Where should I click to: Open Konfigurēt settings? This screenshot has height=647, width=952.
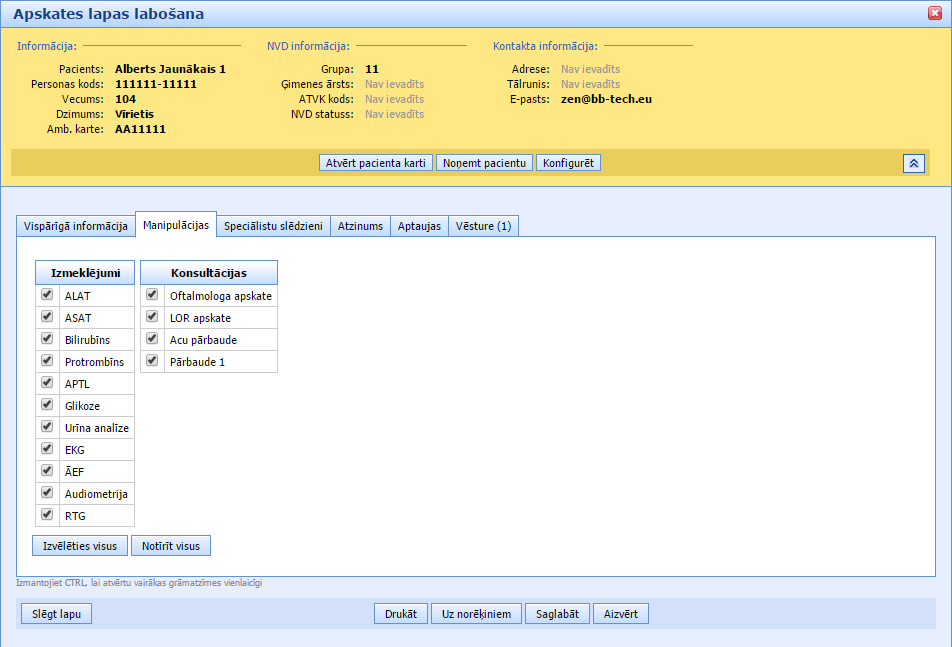[568, 163]
